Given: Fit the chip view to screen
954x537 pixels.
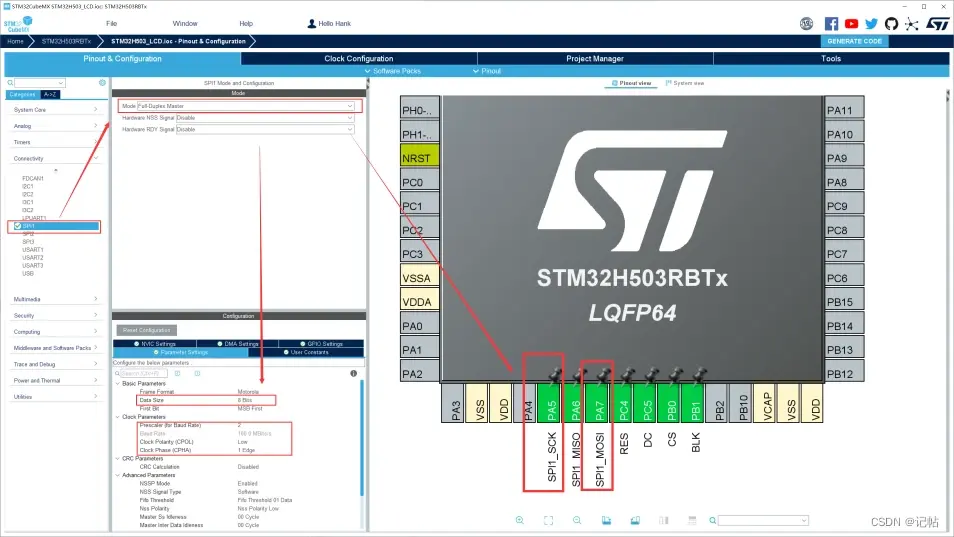Looking at the screenshot, I should (548, 521).
